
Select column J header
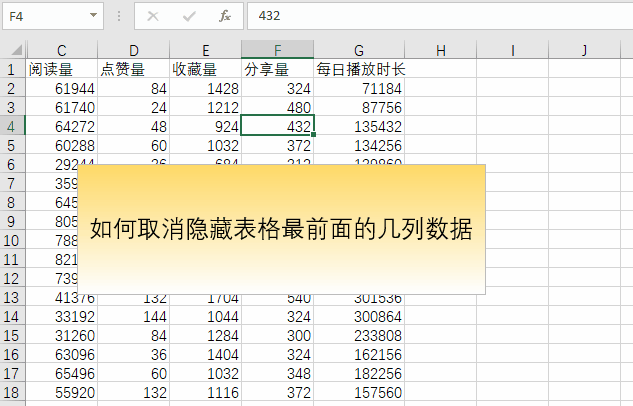[585, 50]
